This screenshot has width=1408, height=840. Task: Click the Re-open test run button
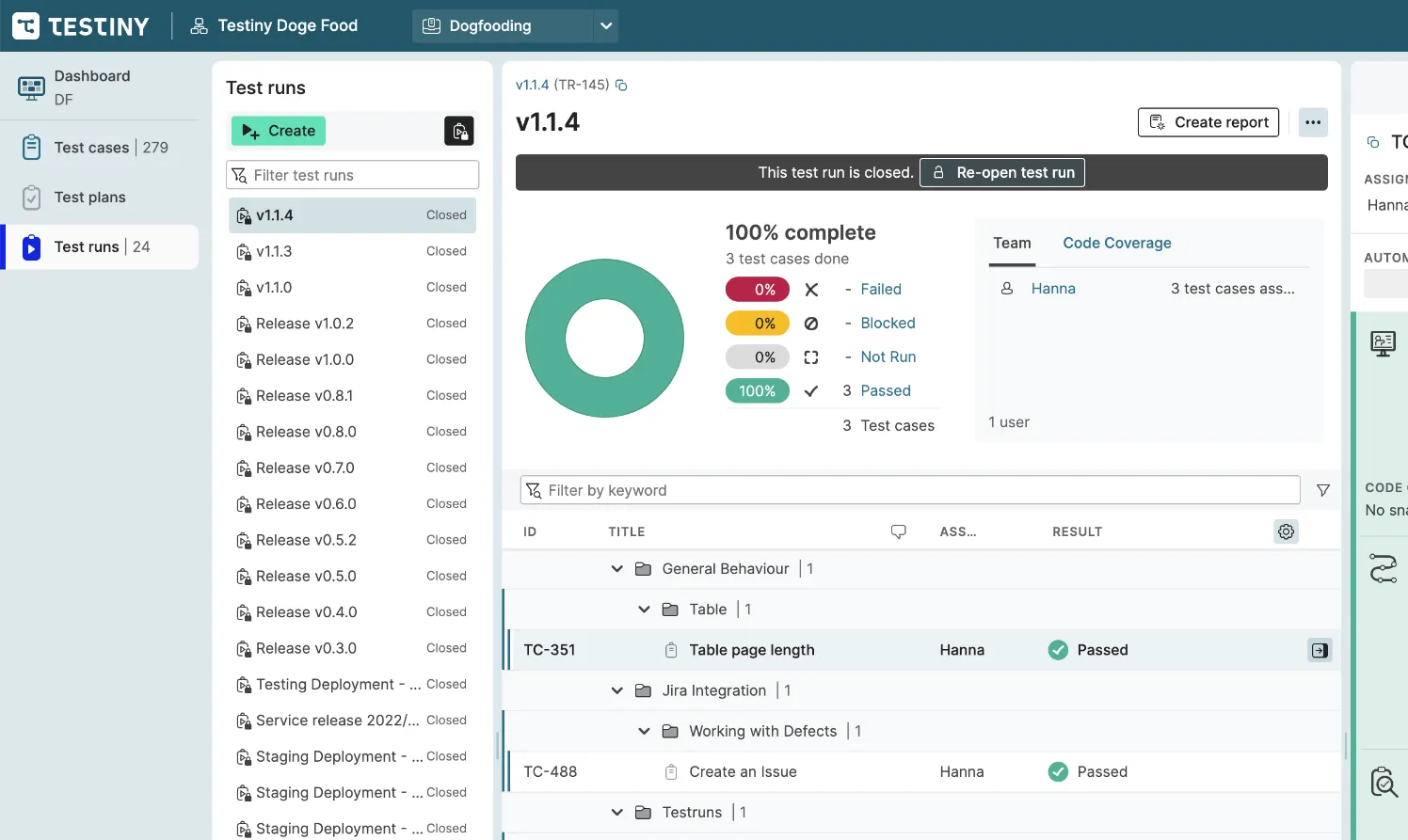tap(1001, 172)
